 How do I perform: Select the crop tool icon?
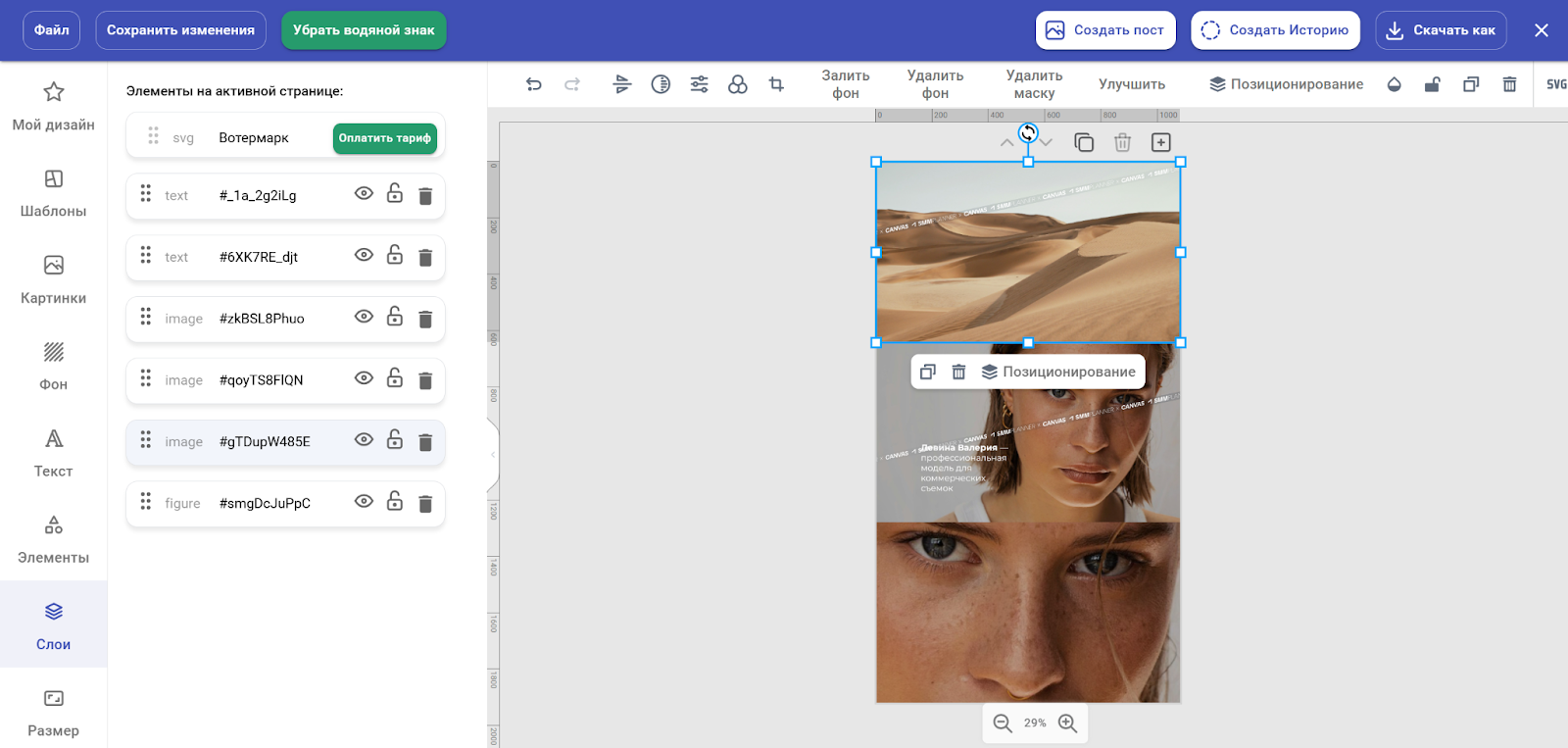click(x=776, y=84)
